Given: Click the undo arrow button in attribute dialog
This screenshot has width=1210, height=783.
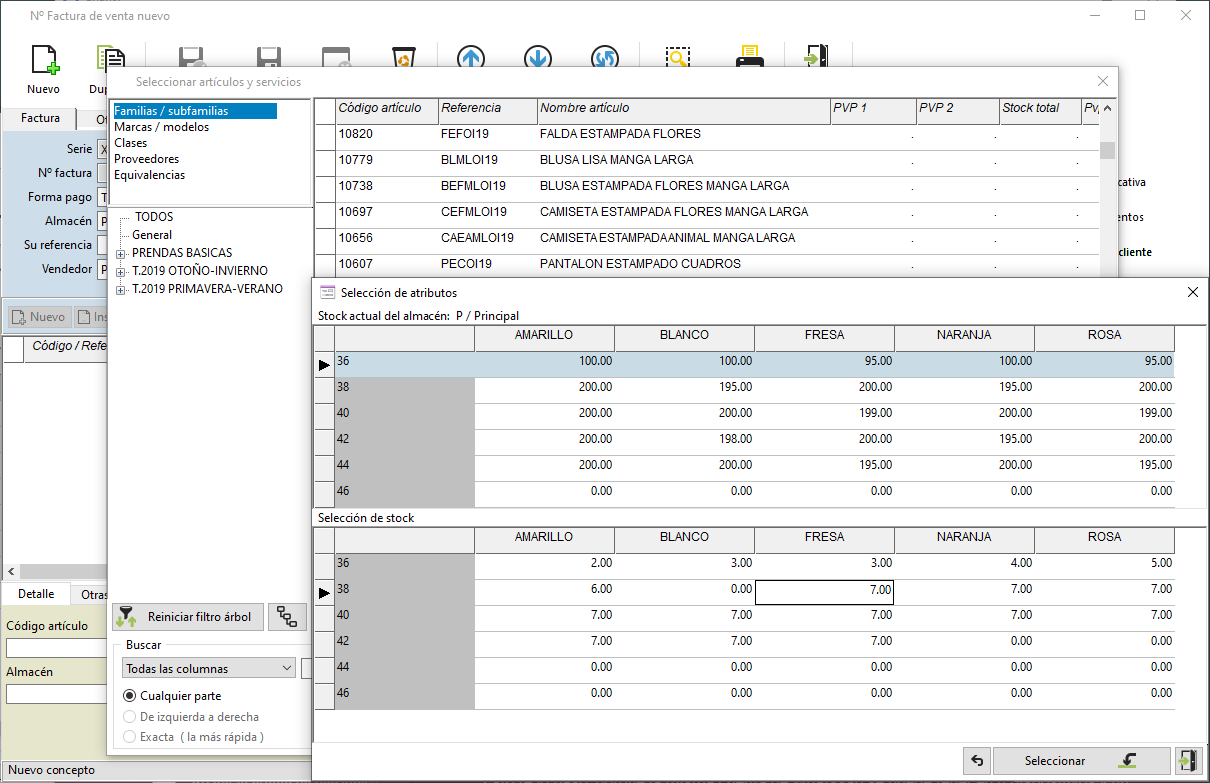Looking at the screenshot, I should point(977,761).
